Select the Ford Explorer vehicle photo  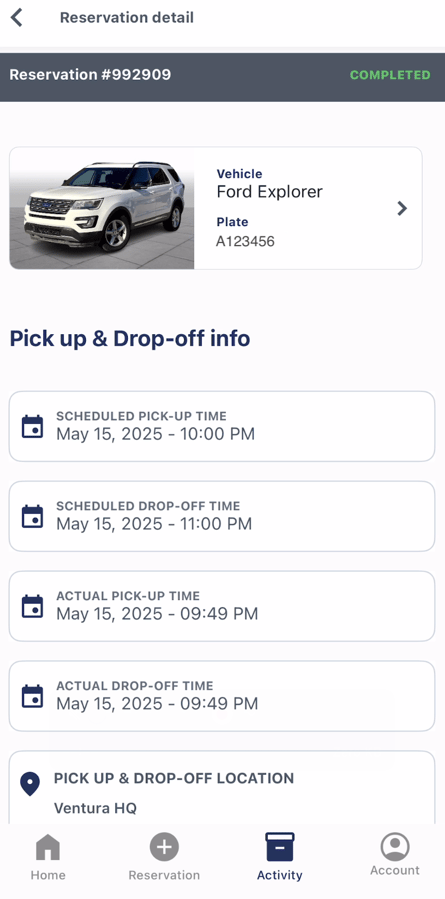point(102,208)
